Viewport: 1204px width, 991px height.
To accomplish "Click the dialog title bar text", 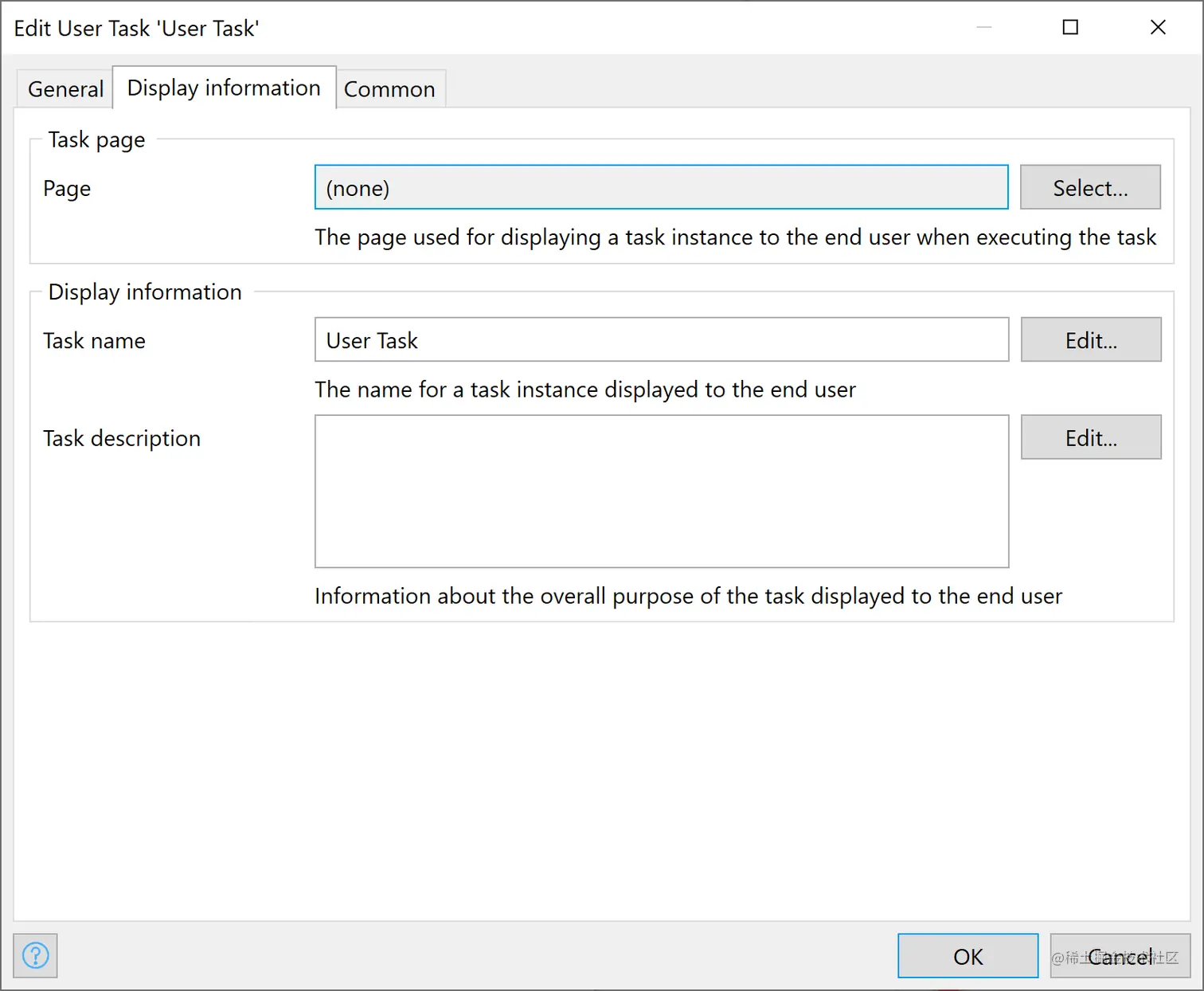I will pos(136,29).
